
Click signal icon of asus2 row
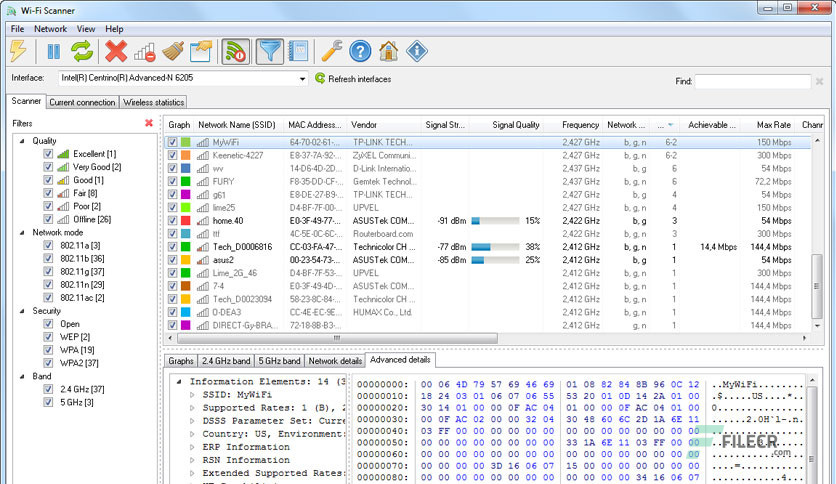pos(203,260)
